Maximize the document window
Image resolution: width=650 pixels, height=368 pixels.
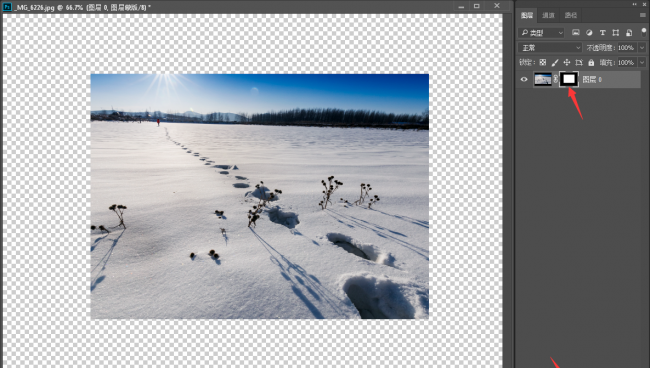coord(477,6)
